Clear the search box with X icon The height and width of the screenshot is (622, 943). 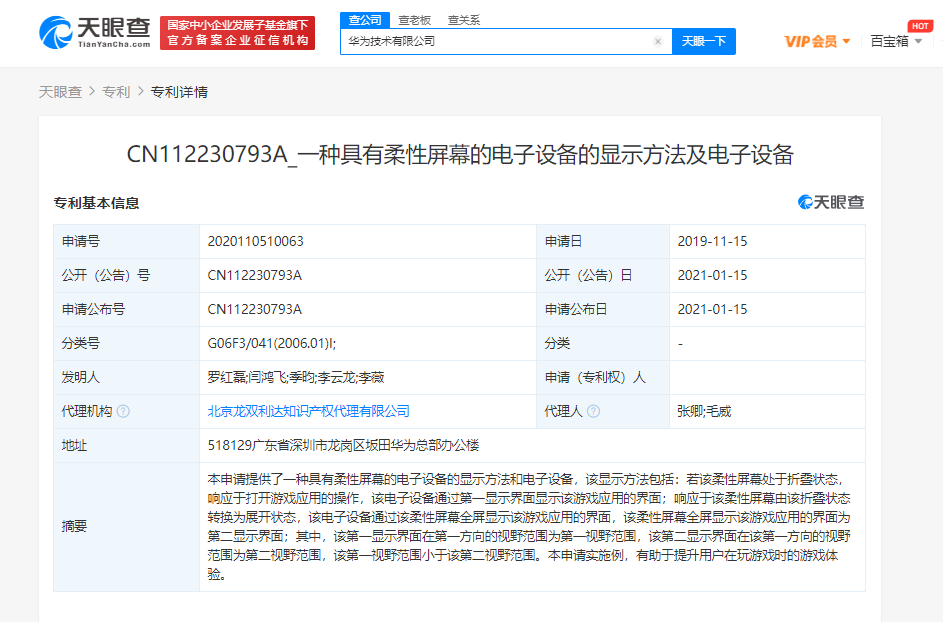tap(657, 42)
